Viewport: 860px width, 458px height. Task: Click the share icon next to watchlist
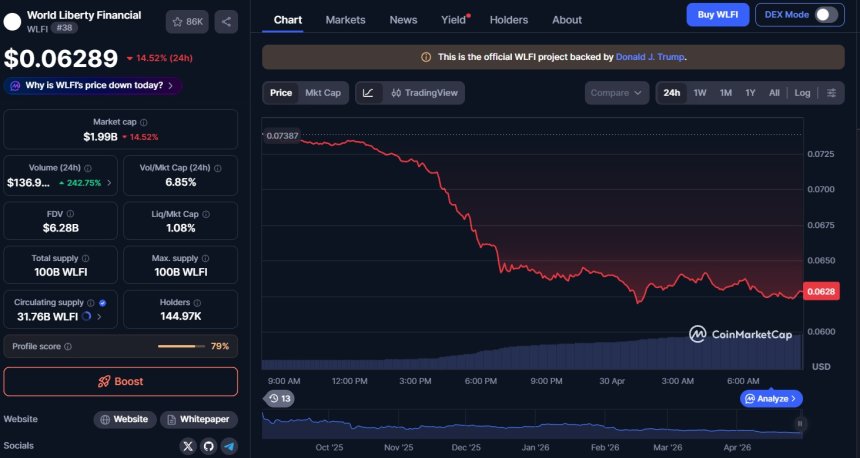point(226,21)
